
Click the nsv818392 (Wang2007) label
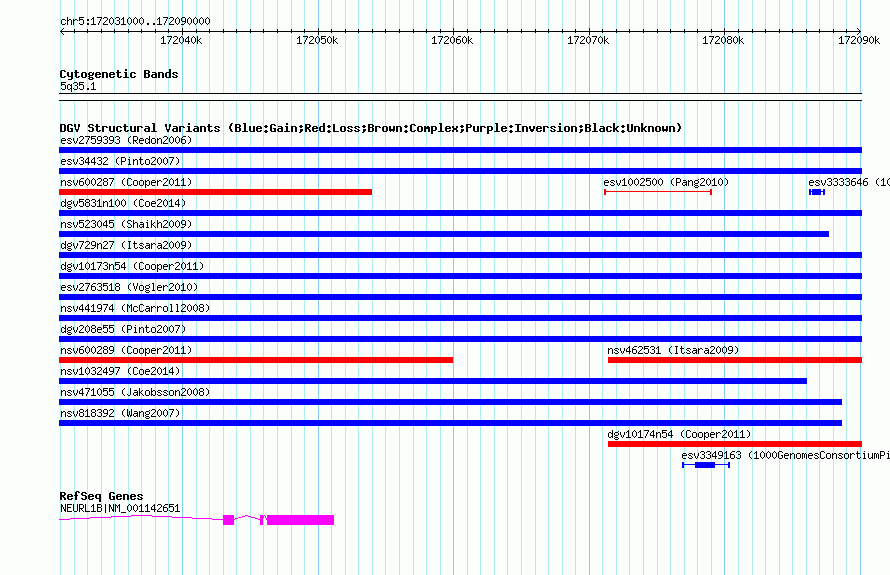(x=120, y=413)
